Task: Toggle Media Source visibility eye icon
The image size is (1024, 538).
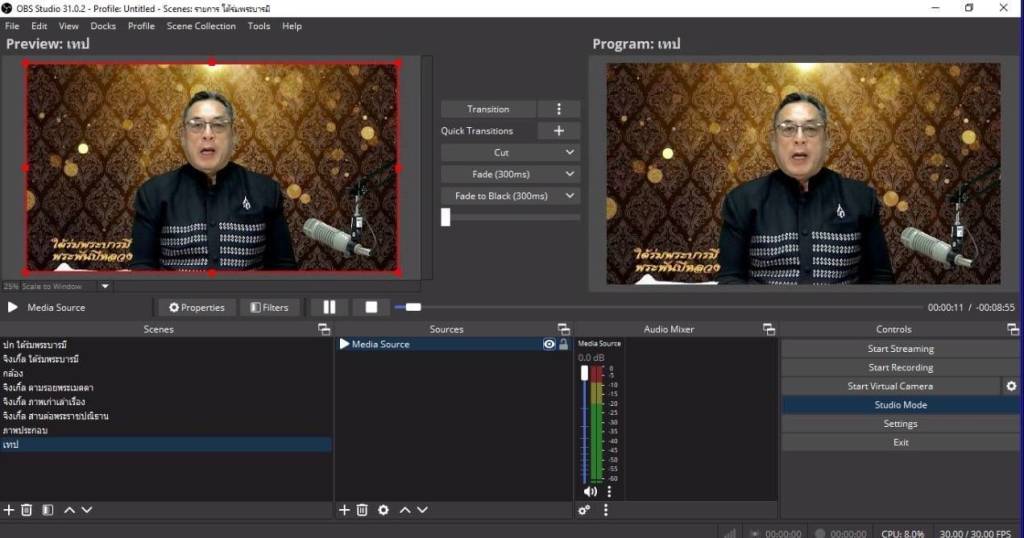Action: pos(549,344)
